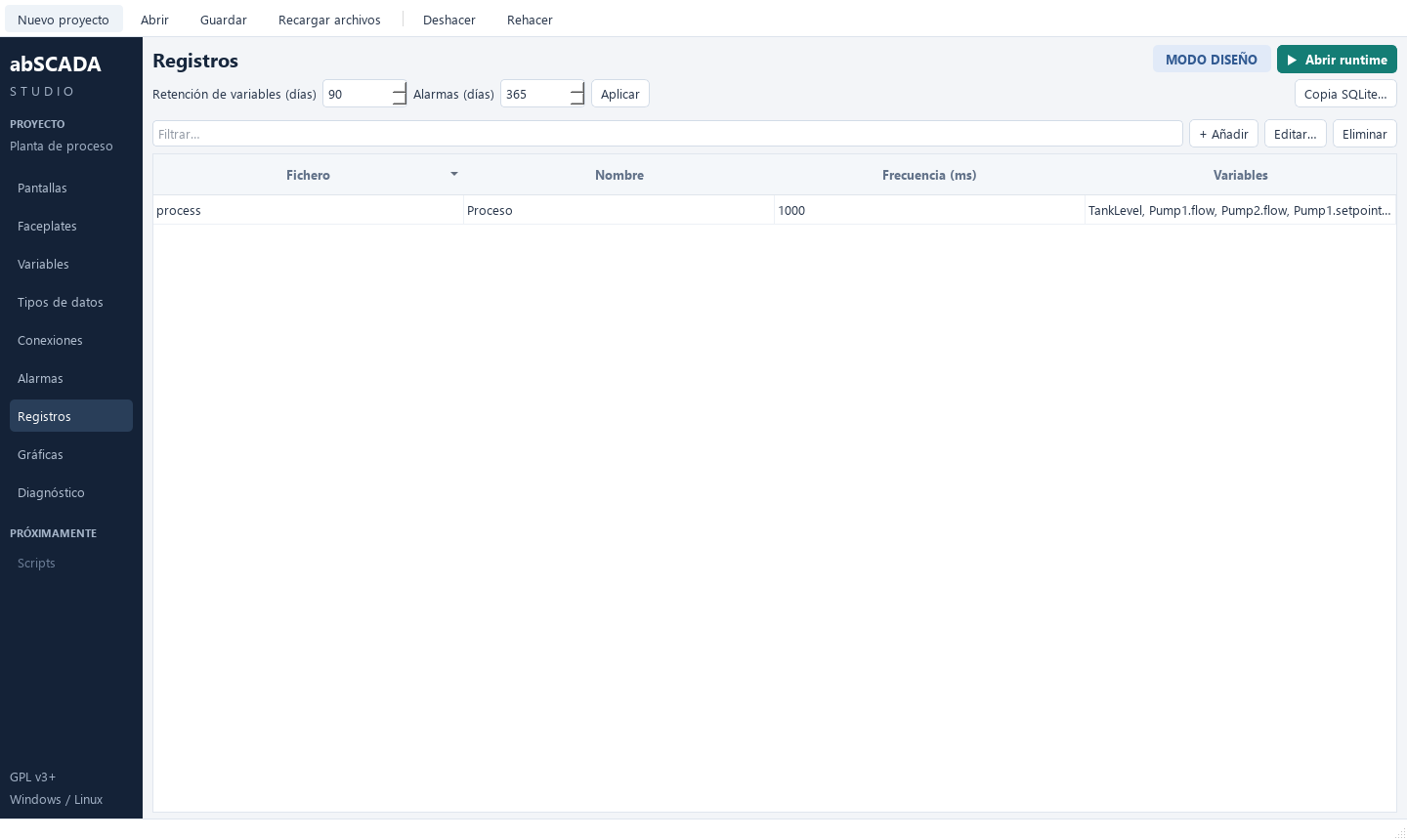Open the Gráficas sidebar section

(x=71, y=454)
